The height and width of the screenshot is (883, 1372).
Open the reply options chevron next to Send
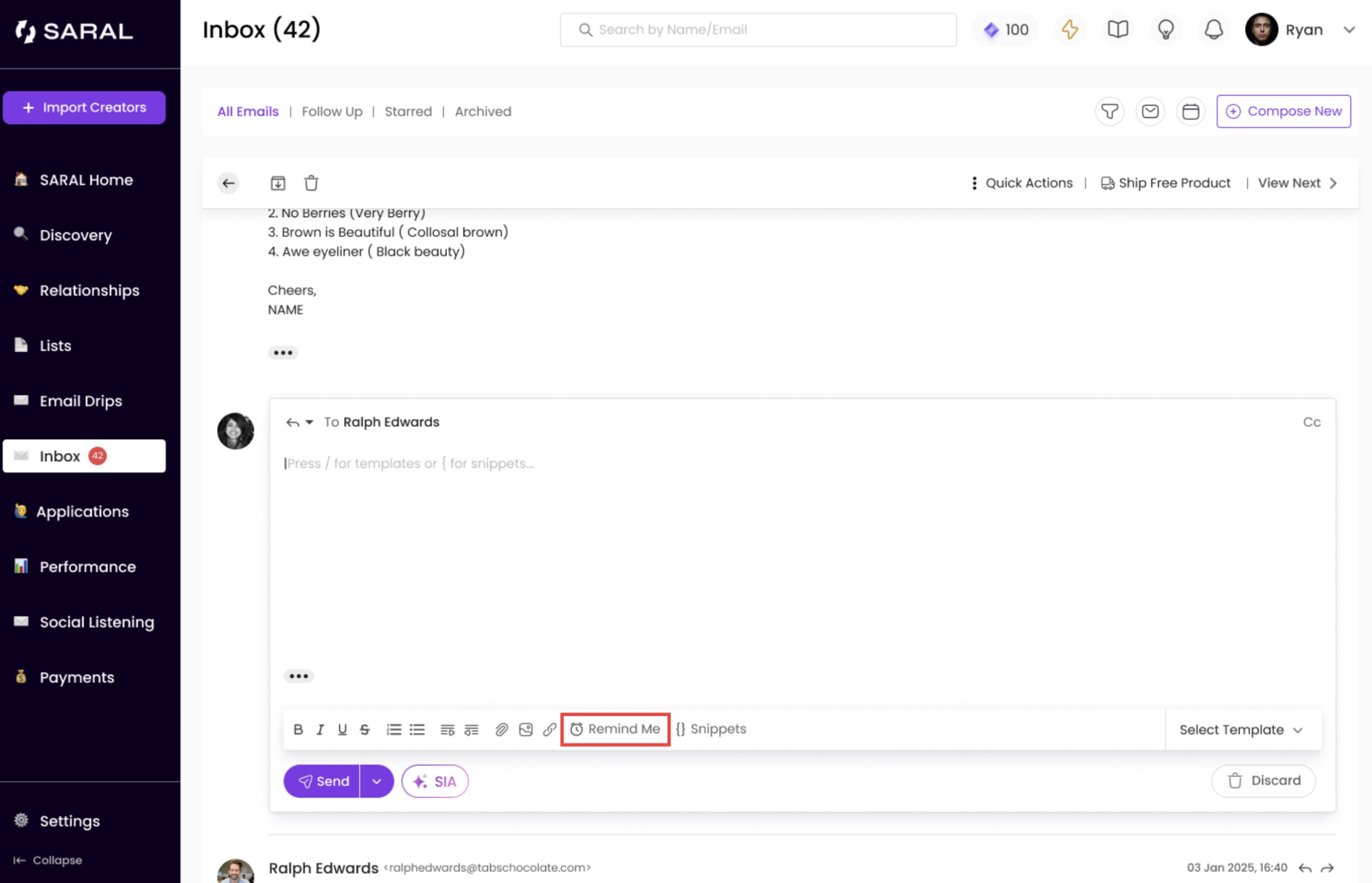tap(377, 781)
